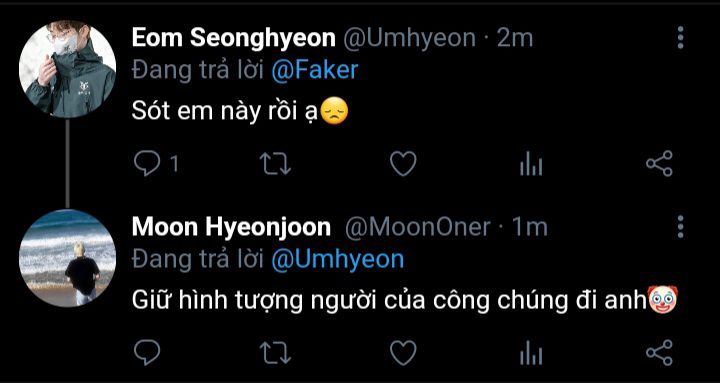Retweet Moon Hyeonjoon's tweet

click(275, 353)
